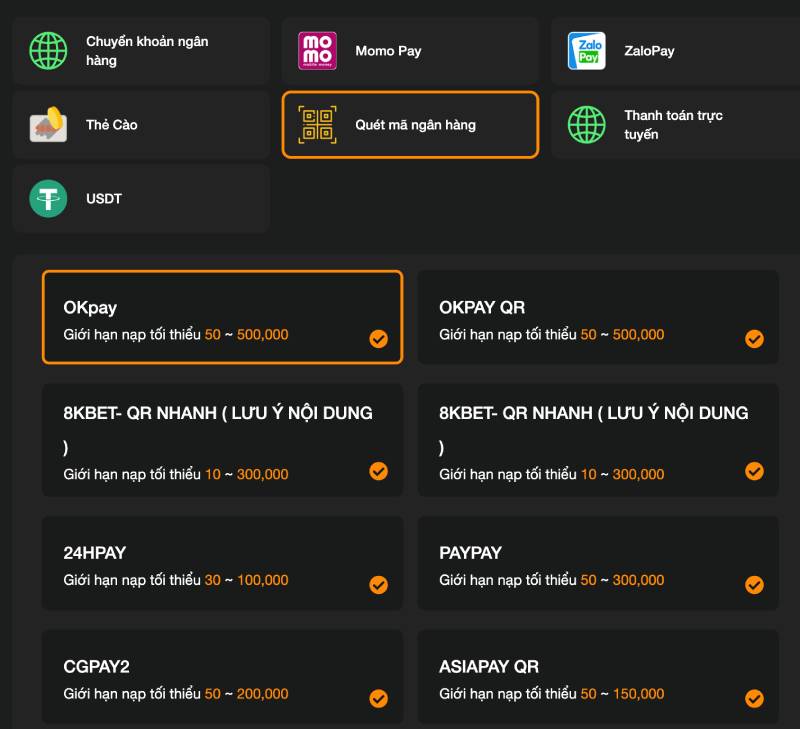800x729 pixels.
Task: Click the globe icon for Thanh toán trực tuyến
Action: pos(586,125)
